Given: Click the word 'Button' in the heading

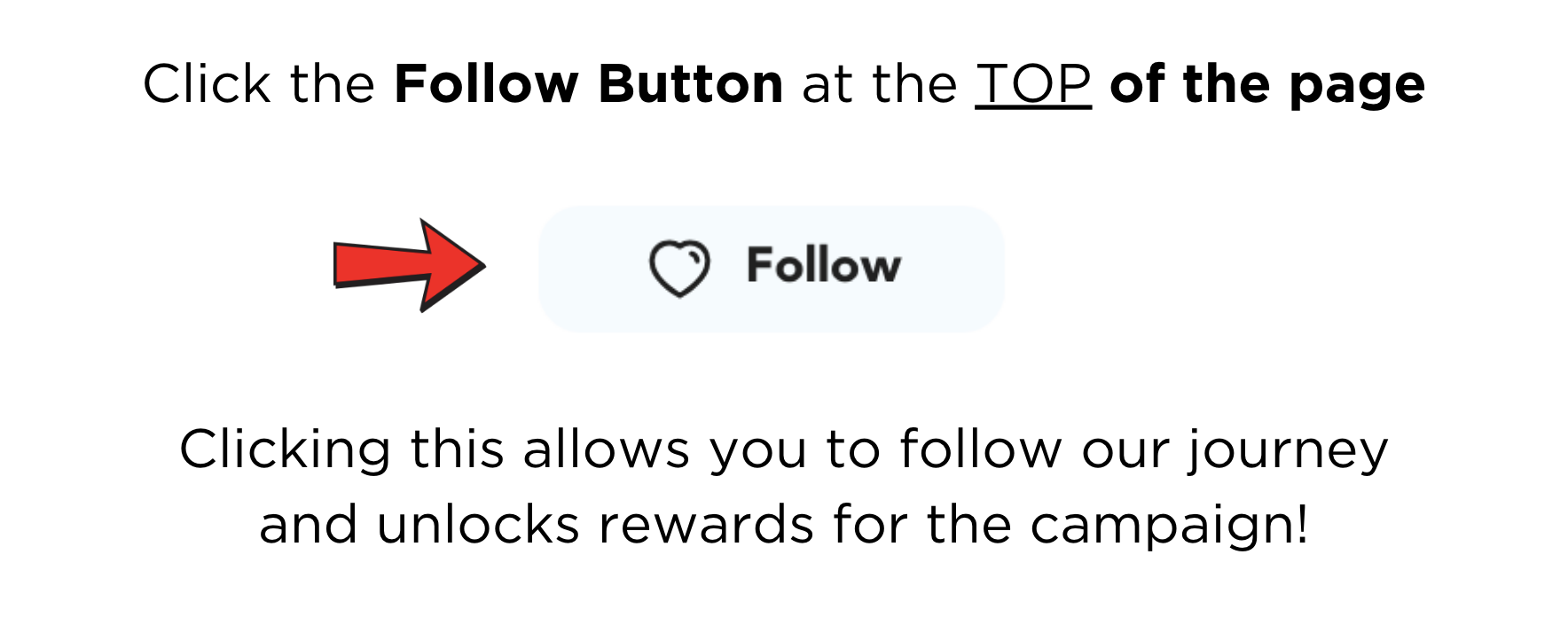Looking at the screenshot, I should tap(691, 84).
